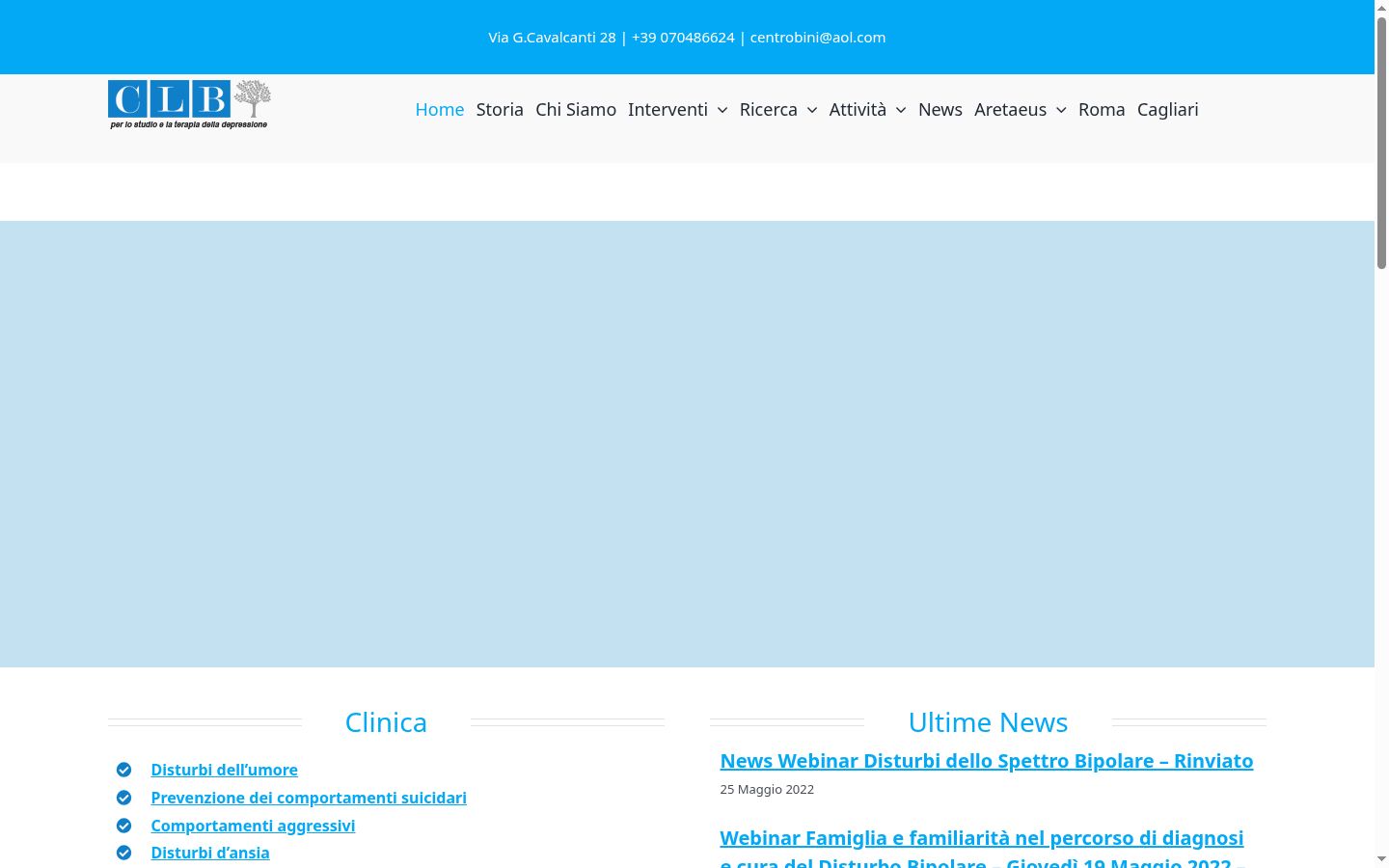Image resolution: width=1389 pixels, height=868 pixels.
Task: Open Webinar Famiglia e familiarità article
Action: pyautogui.click(x=982, y=850)
